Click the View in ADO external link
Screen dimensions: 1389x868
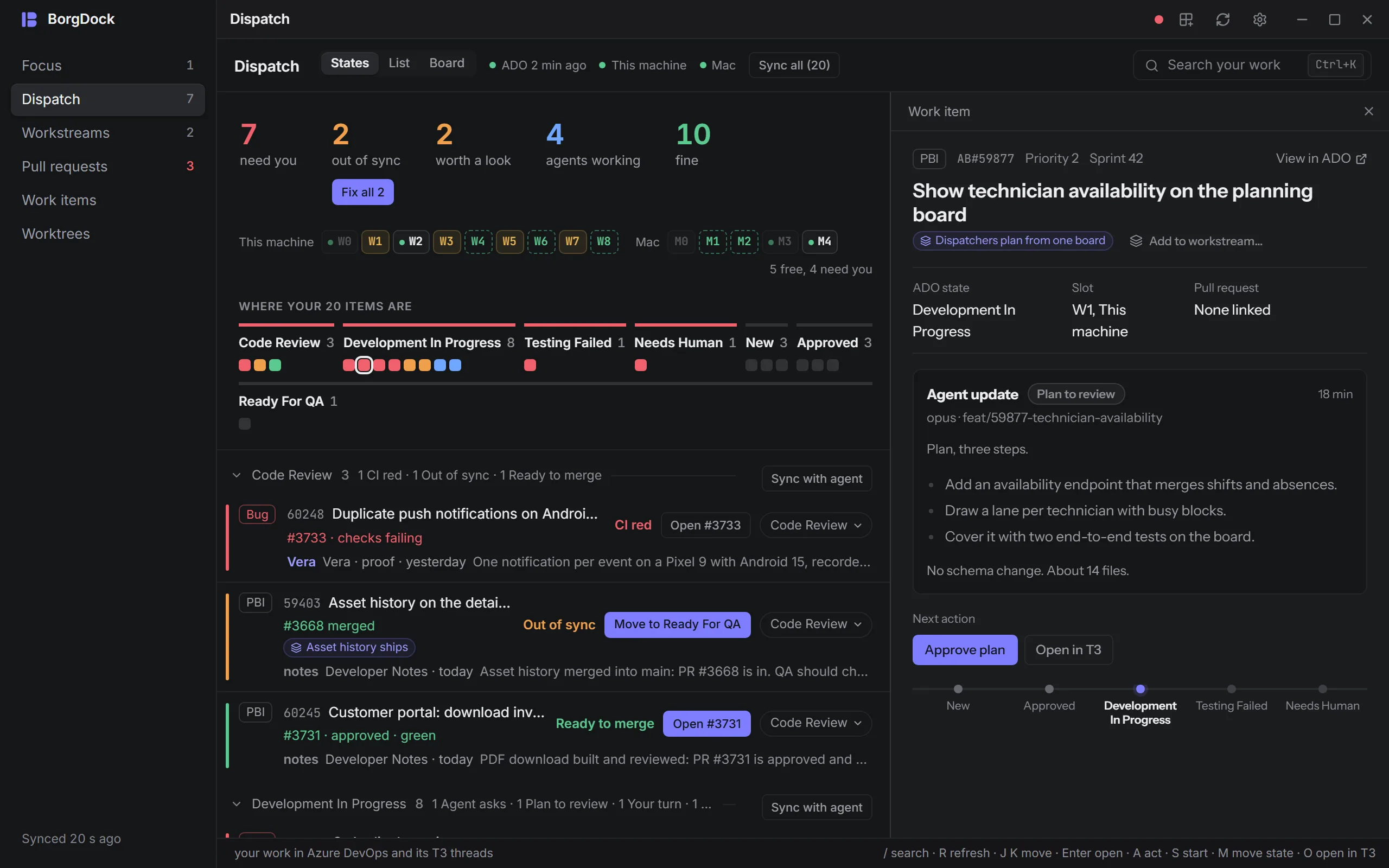(1321, 158)
